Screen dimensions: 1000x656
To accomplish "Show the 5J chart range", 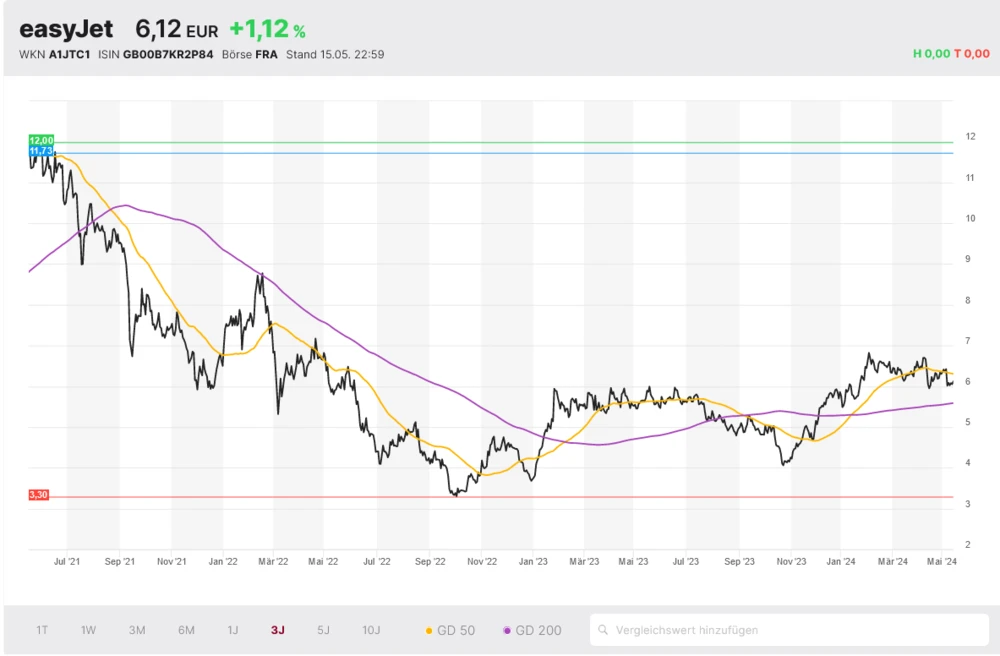I will tap(323, 630).
